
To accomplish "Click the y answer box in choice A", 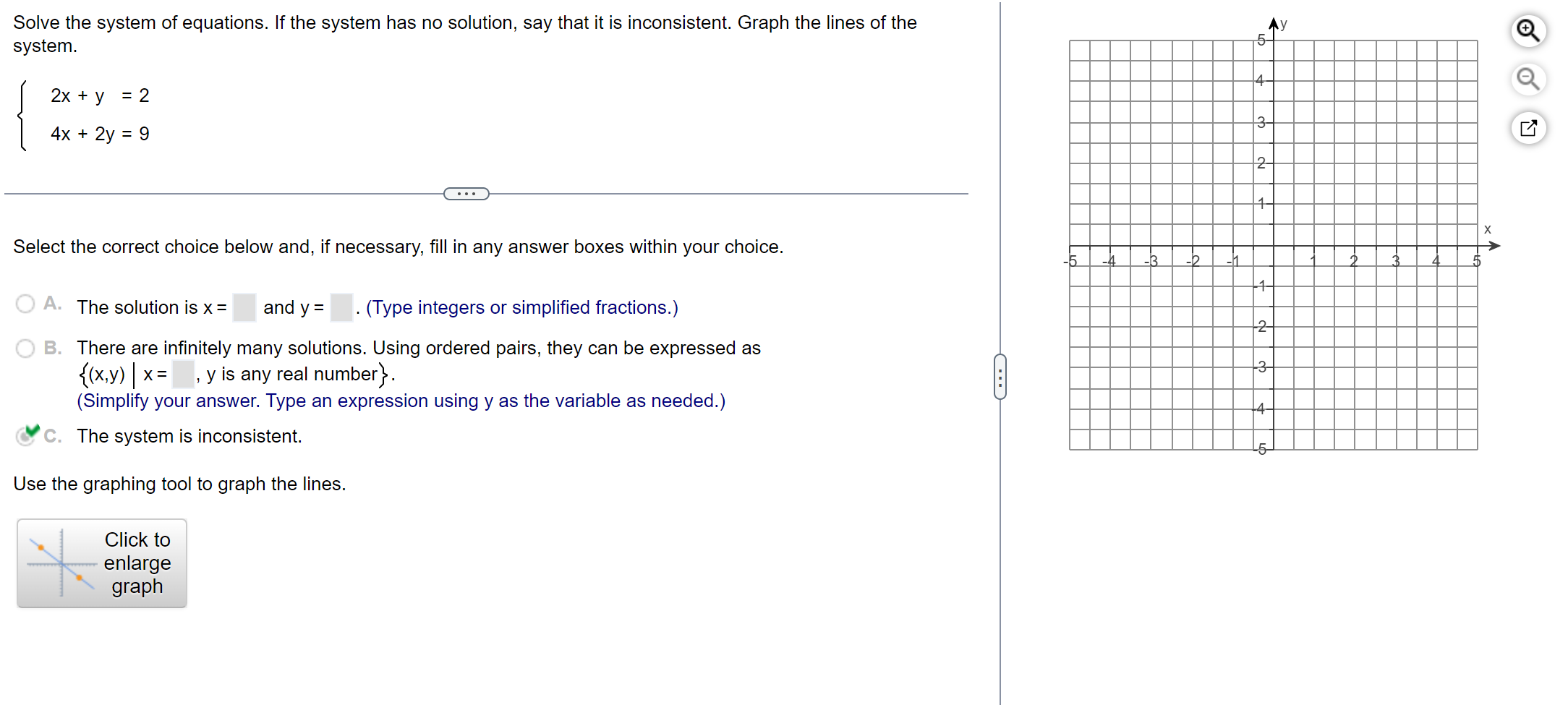I will [x=341, y=307].
